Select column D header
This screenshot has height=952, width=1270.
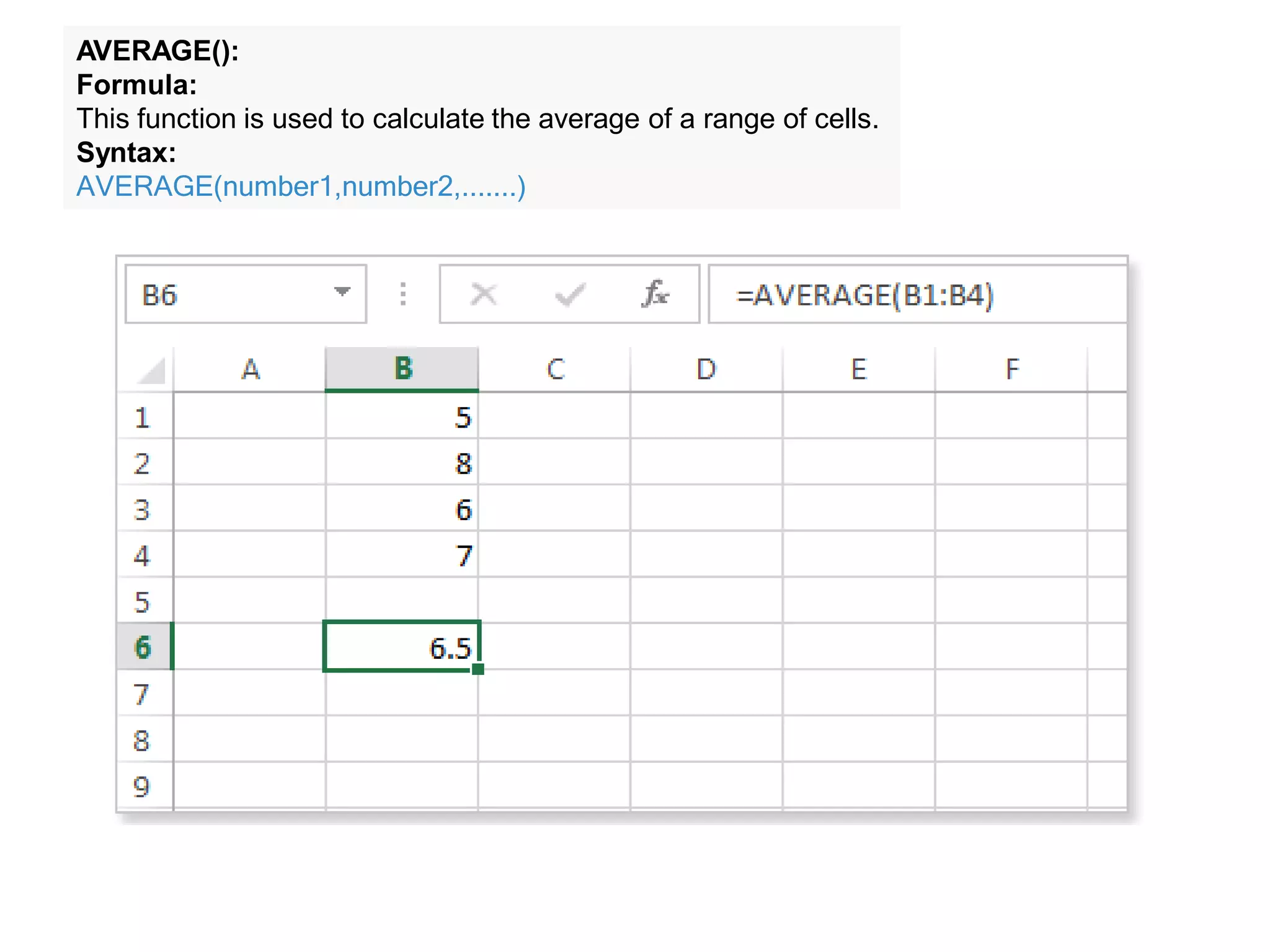[x=706, y=369]
